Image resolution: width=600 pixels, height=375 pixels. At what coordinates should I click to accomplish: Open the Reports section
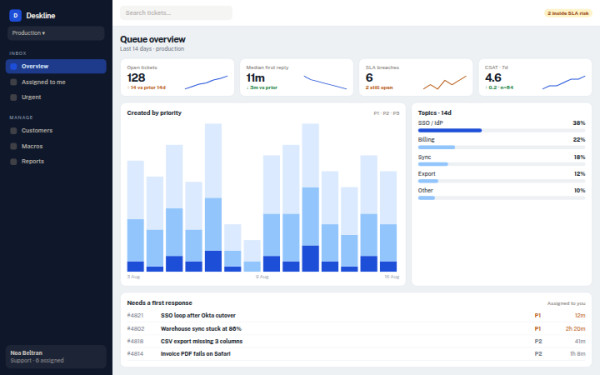point(56,161)
